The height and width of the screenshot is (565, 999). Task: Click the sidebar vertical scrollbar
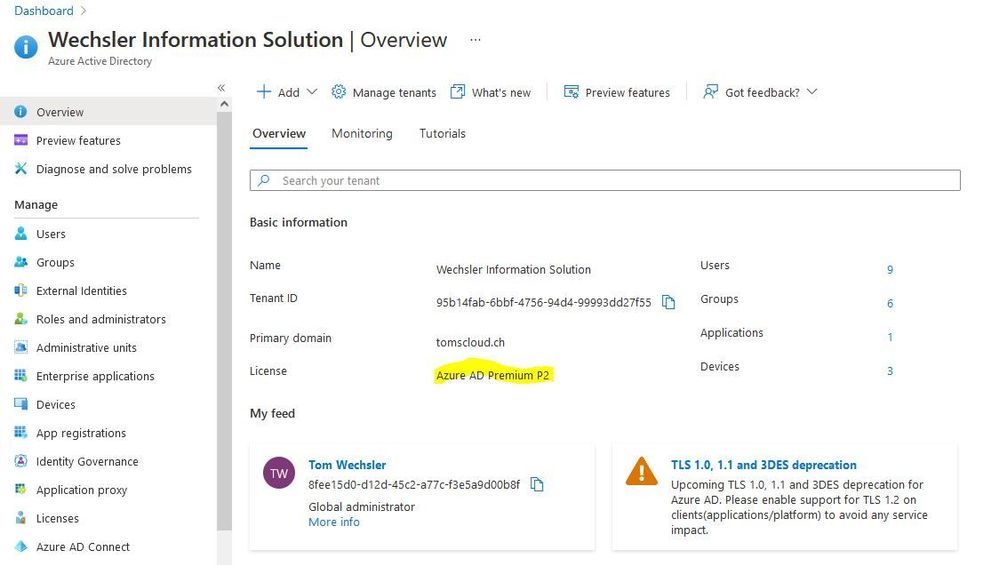[224, 322]
